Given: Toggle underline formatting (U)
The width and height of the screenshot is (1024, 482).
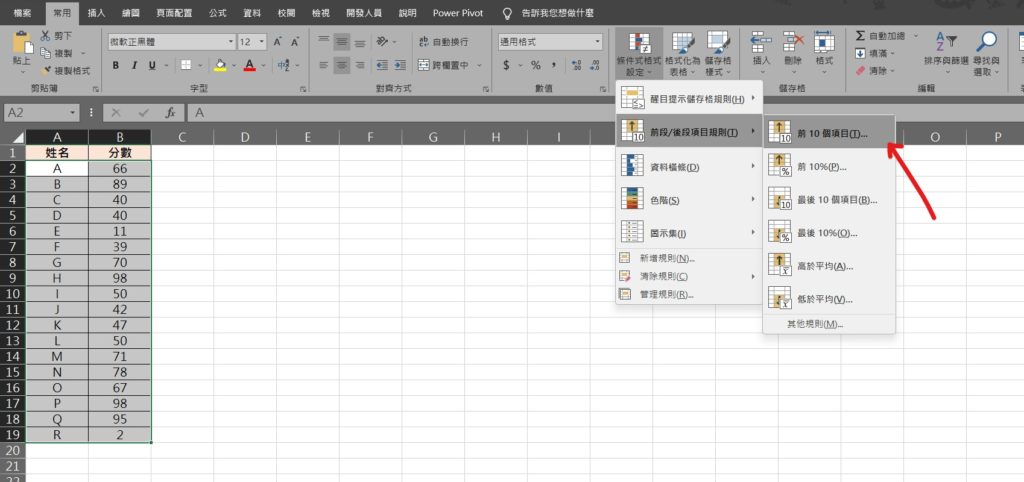Looking at the screenshot, I should [152, 65].
